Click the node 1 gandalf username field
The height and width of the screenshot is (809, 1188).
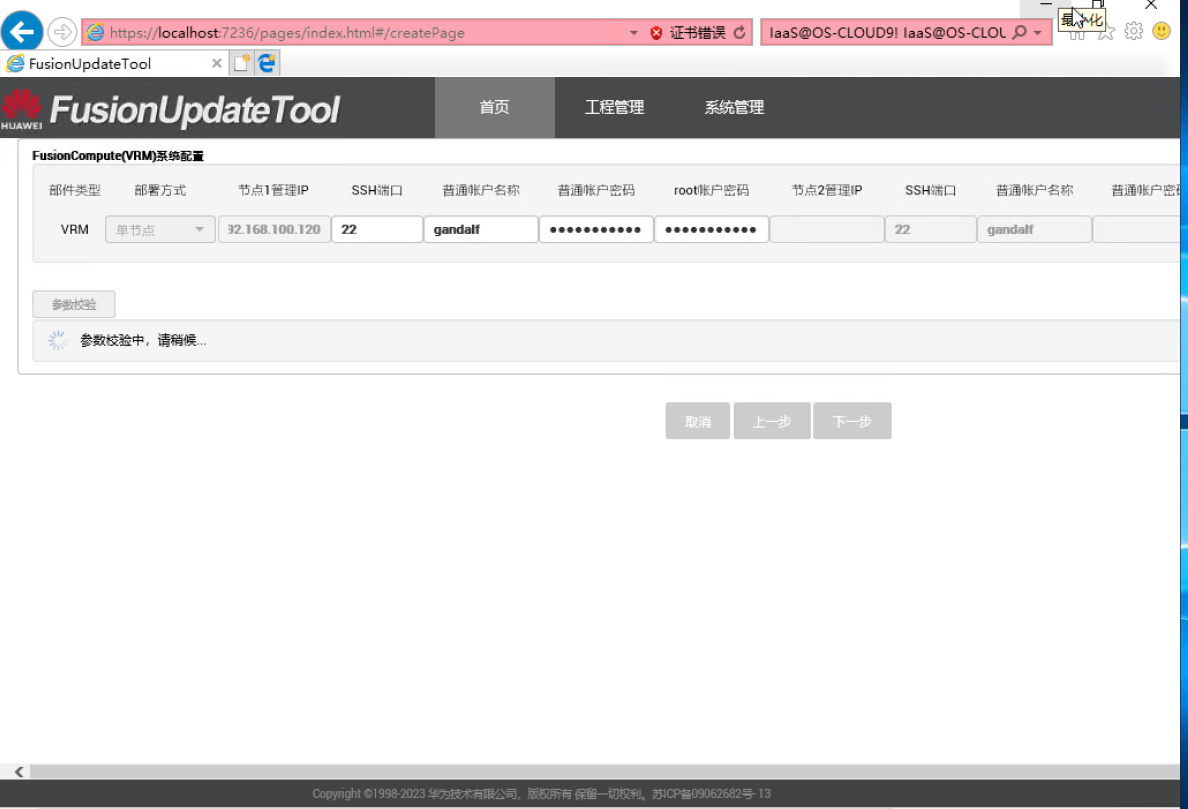tap(481, 230)
